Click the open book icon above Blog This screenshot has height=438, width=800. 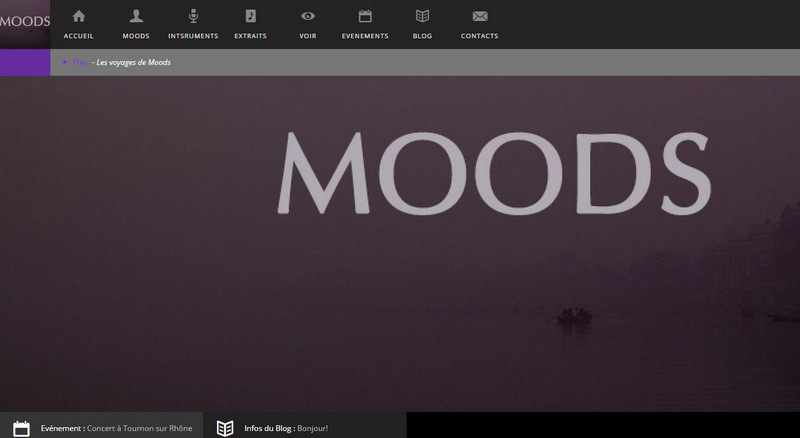tap(422, 16)
